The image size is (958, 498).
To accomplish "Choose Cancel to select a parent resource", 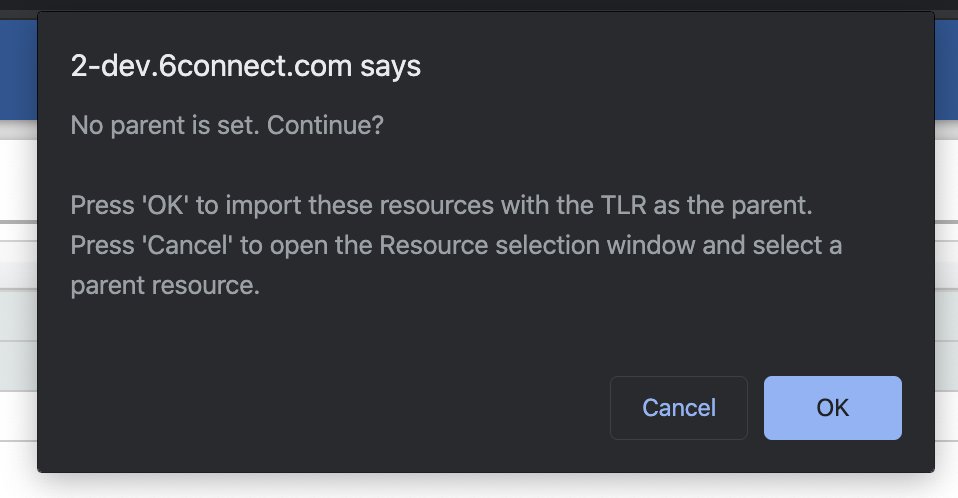I will 679,408.
